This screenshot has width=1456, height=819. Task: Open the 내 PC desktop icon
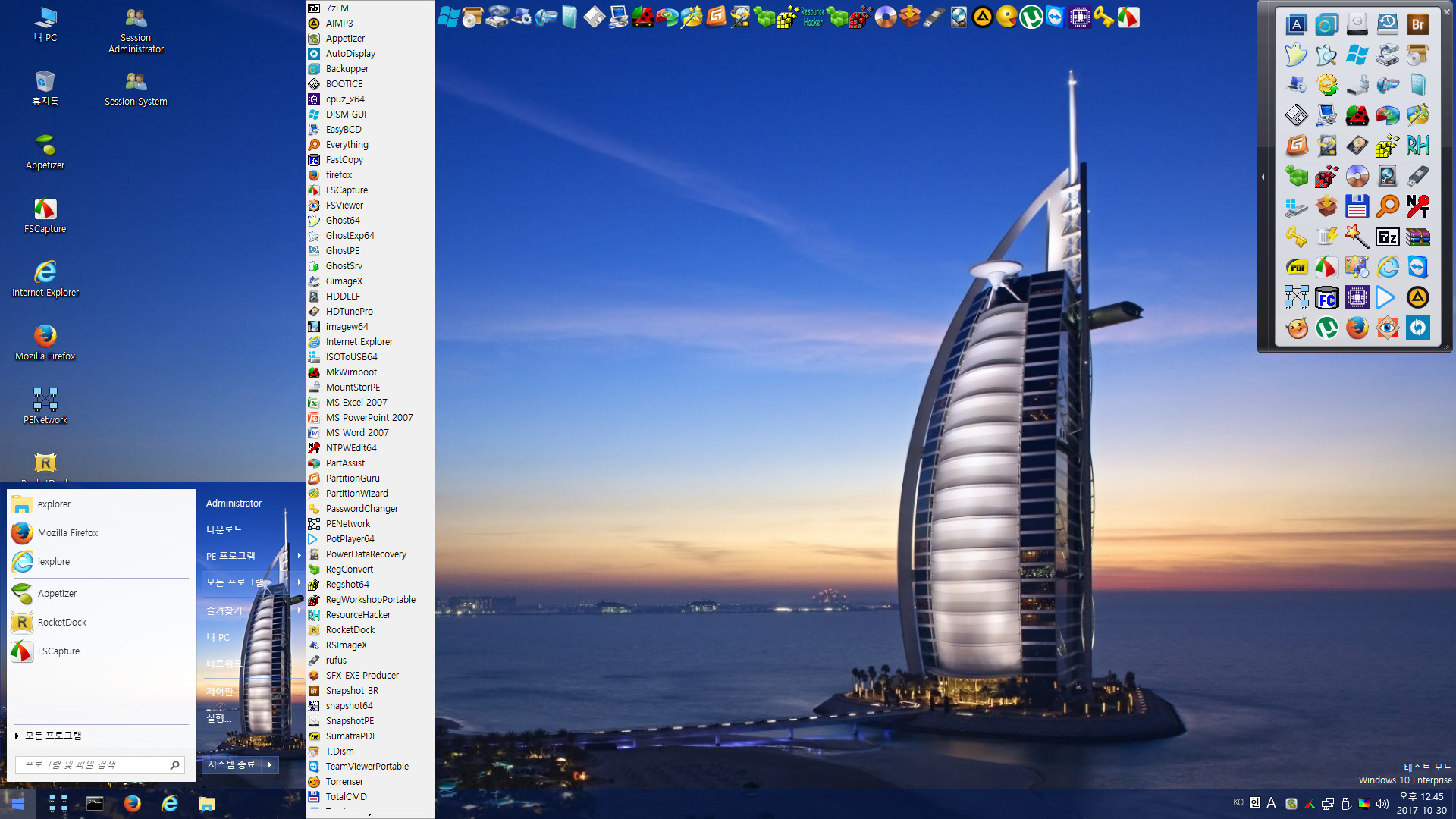click(x=45, y=24)
